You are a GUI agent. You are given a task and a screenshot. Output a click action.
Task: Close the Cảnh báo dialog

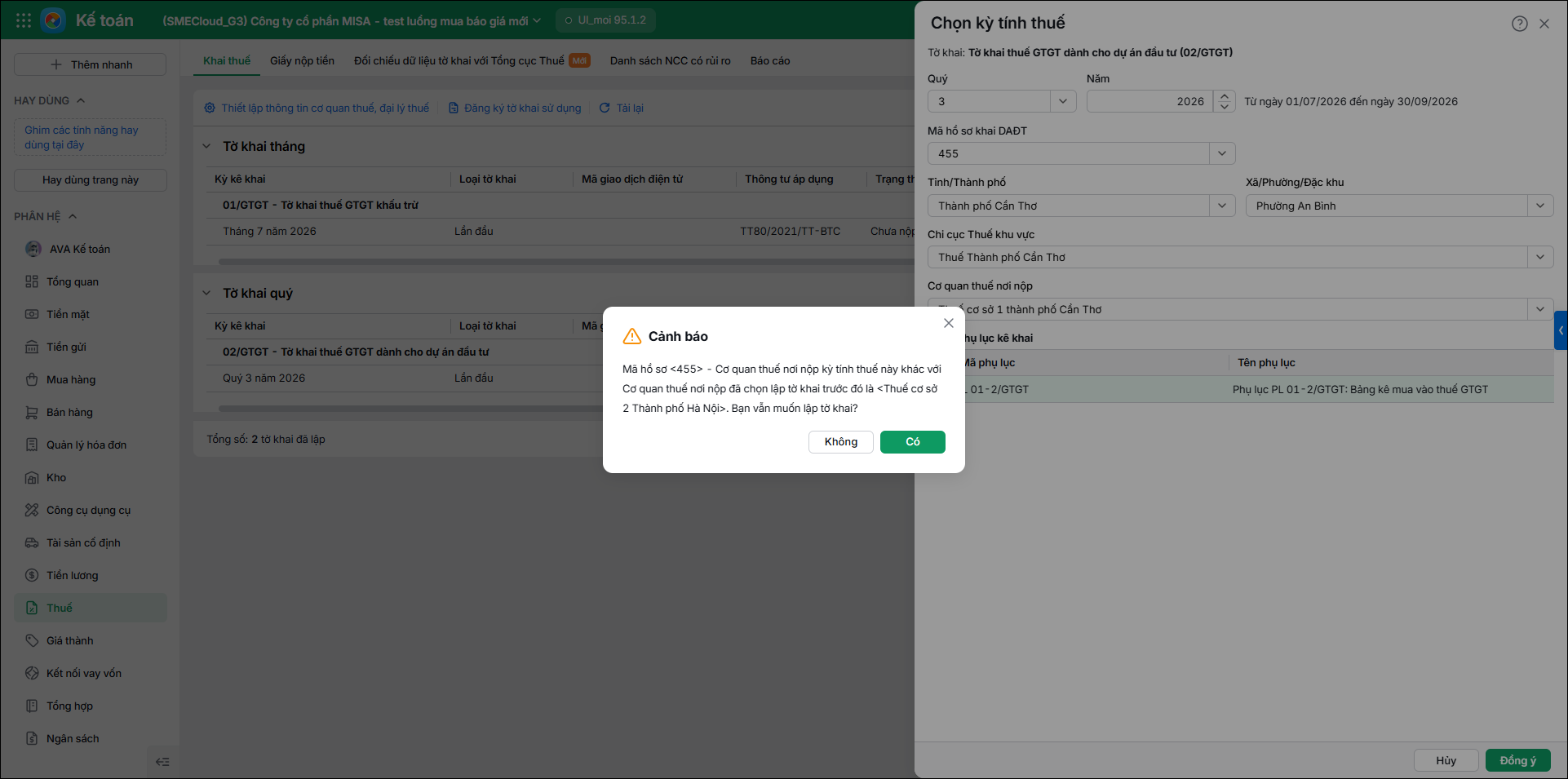point(948,323)
